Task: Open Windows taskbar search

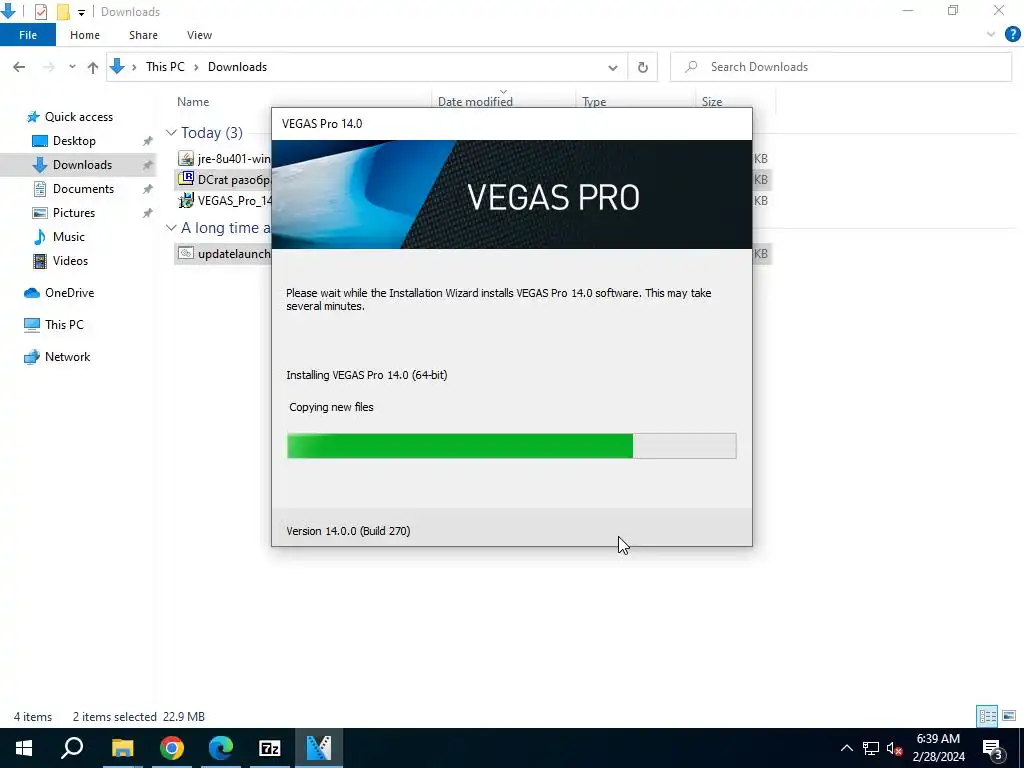Action: point(72,748)
